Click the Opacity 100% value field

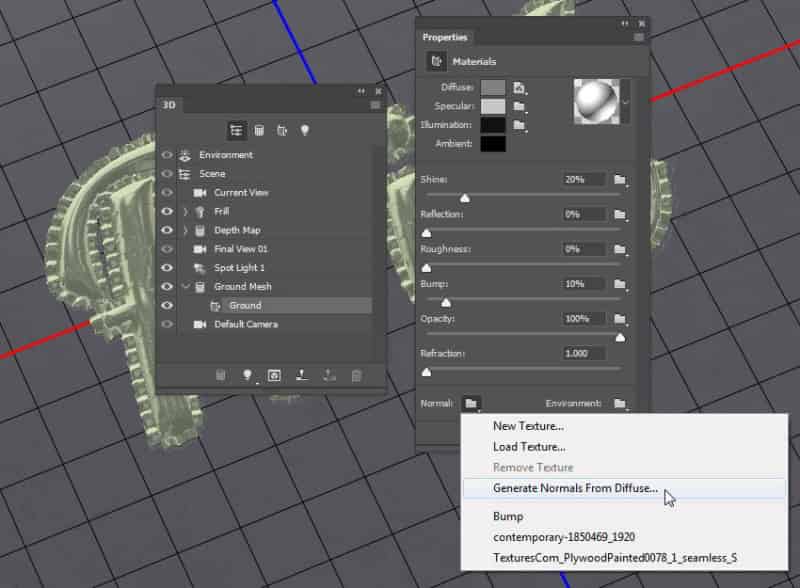click(584, 319)
